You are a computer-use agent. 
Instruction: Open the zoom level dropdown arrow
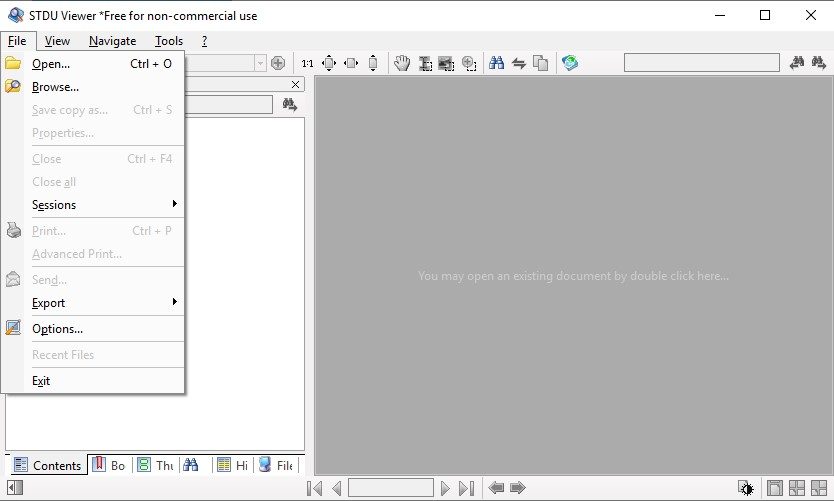click(261, 63)
